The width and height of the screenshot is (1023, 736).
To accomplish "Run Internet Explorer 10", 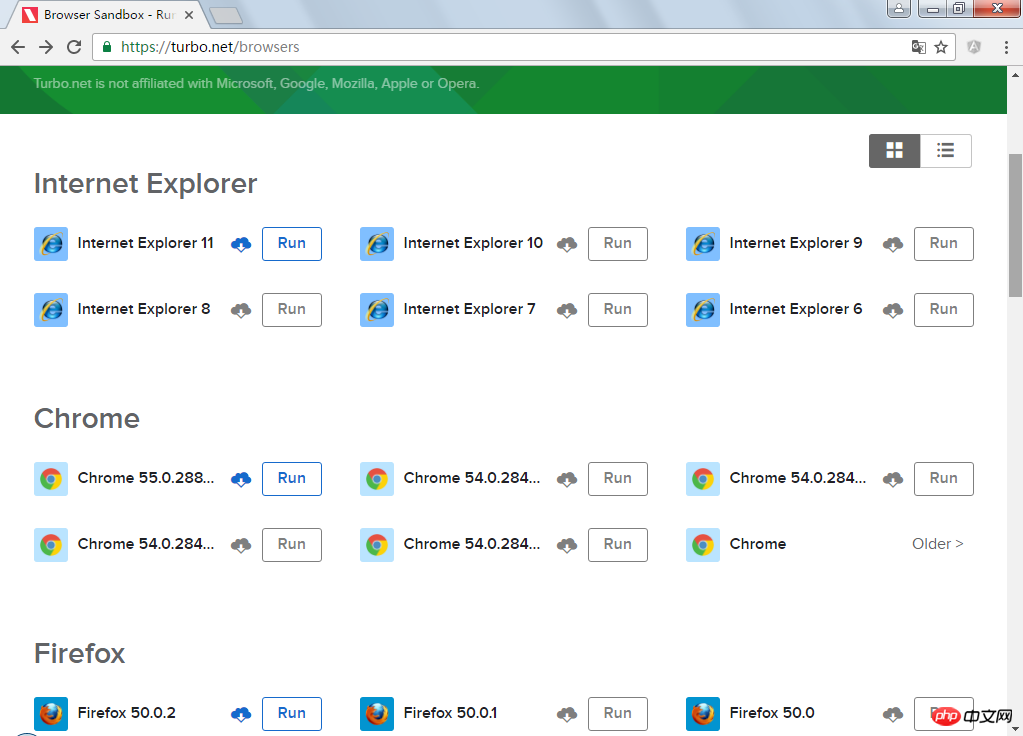I will (618, 244).
